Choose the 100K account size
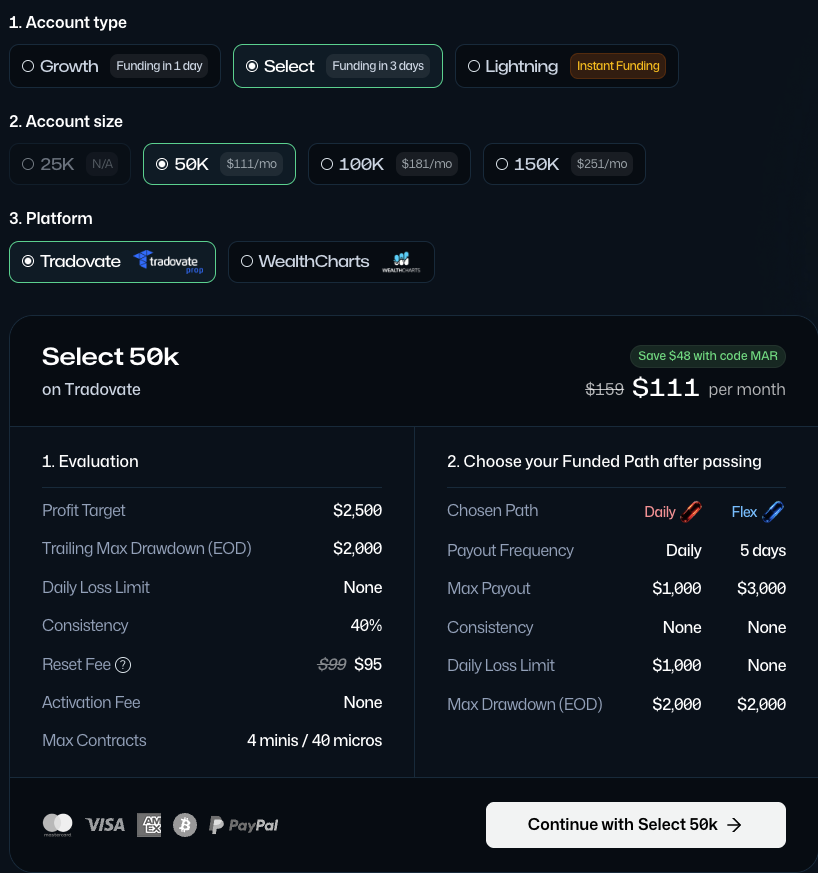 pyautogui.click(x=389, y=164)
